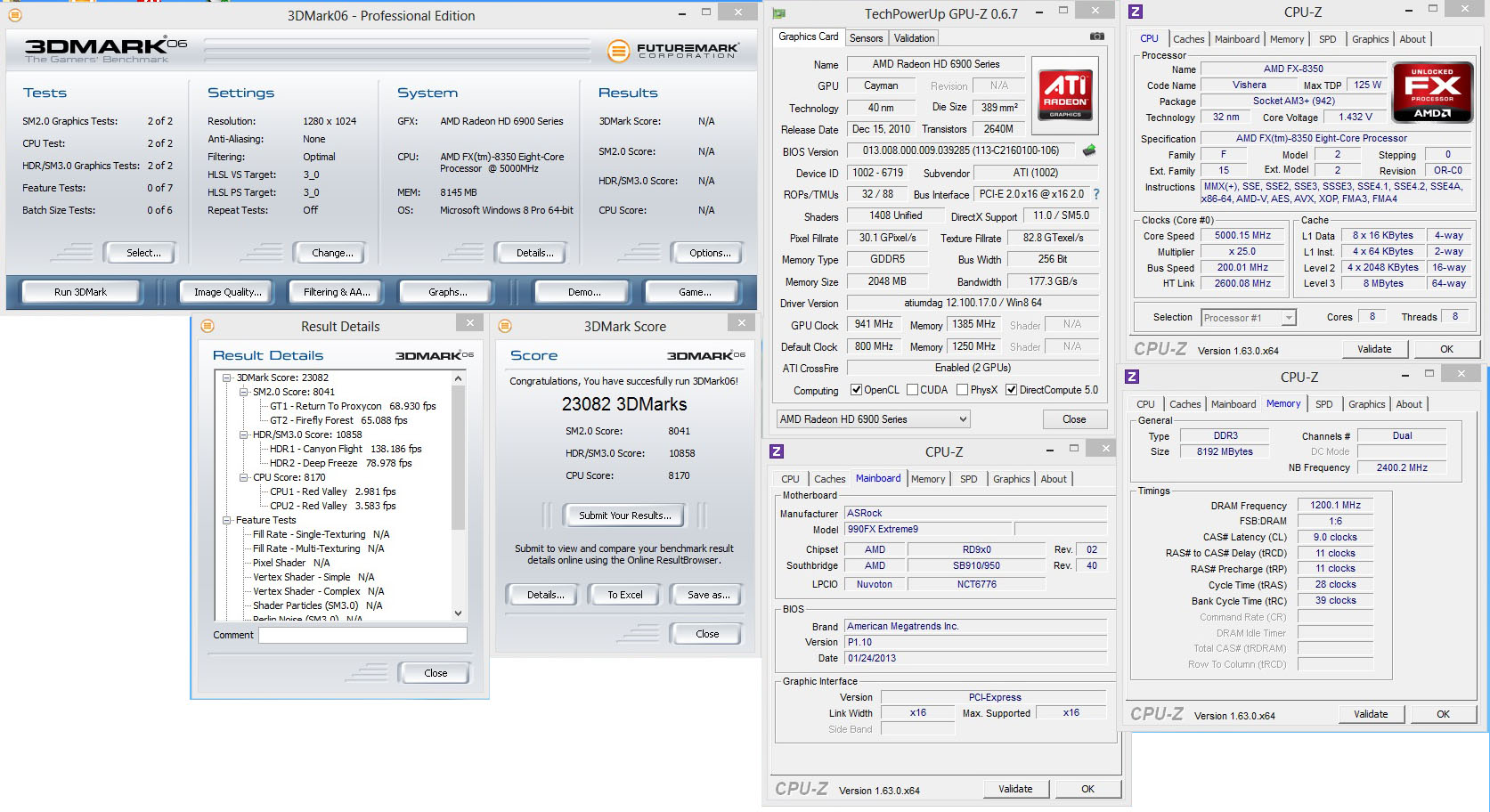
Task: Select HDR2 - Deep Freeze result row
Action: [x=340, y=463]
